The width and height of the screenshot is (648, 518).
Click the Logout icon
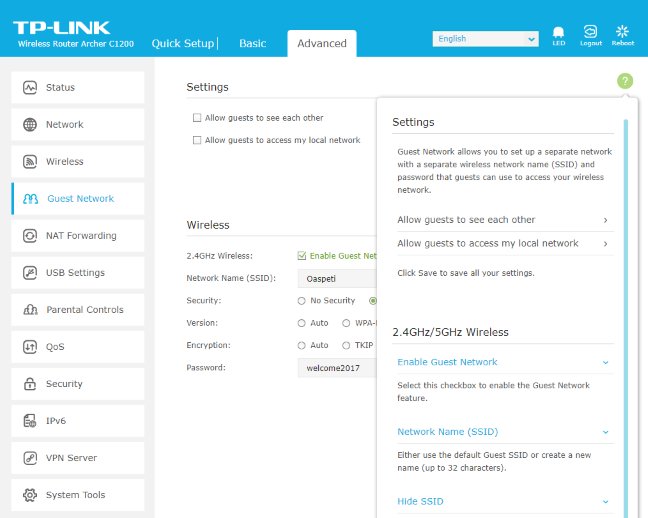click(591, 36)
